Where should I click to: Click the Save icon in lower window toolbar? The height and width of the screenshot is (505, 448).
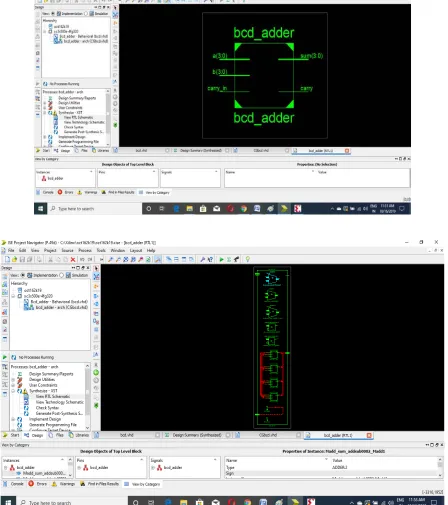(22, 259)
